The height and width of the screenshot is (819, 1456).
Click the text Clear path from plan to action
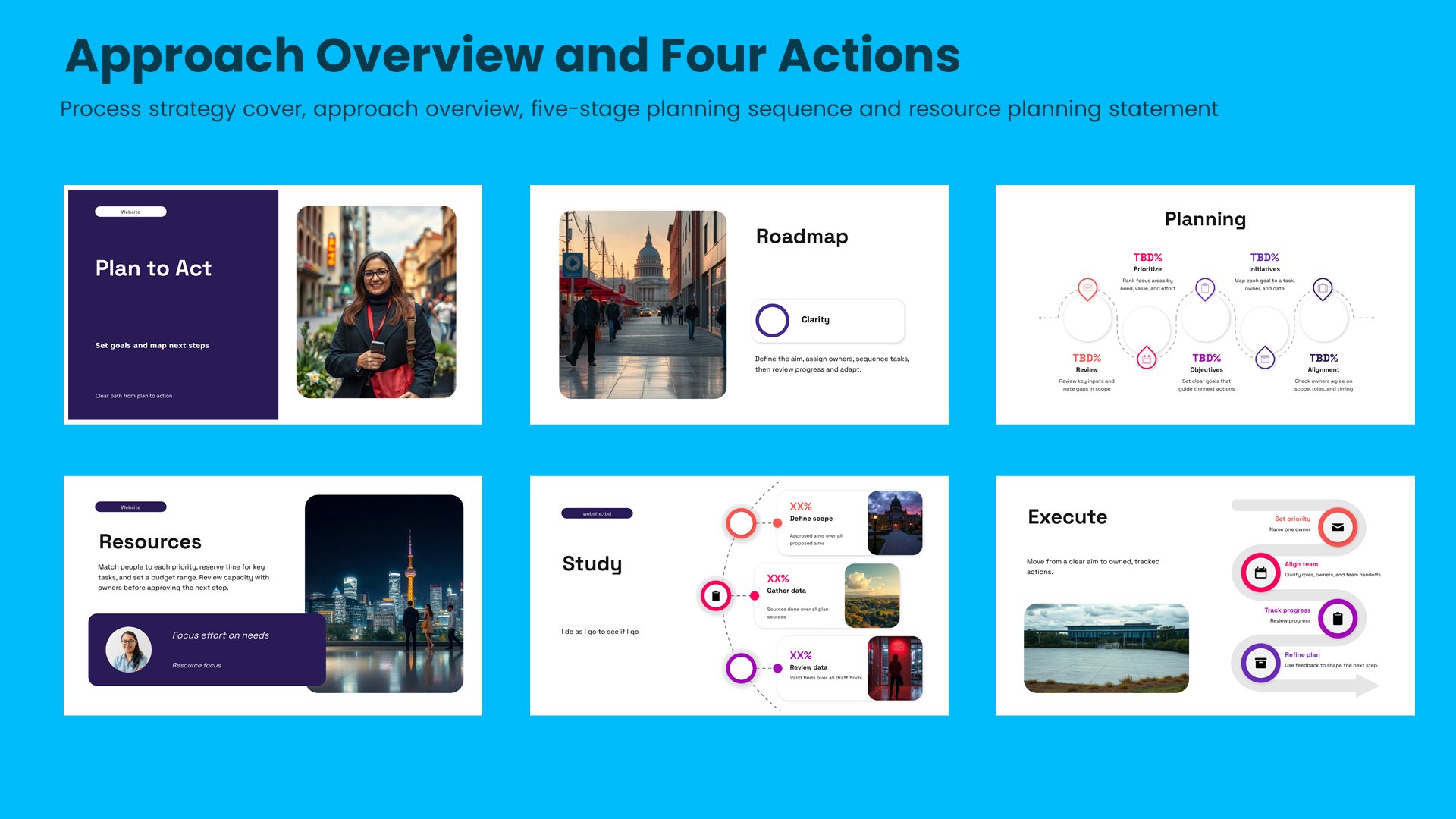pos(133,396)
